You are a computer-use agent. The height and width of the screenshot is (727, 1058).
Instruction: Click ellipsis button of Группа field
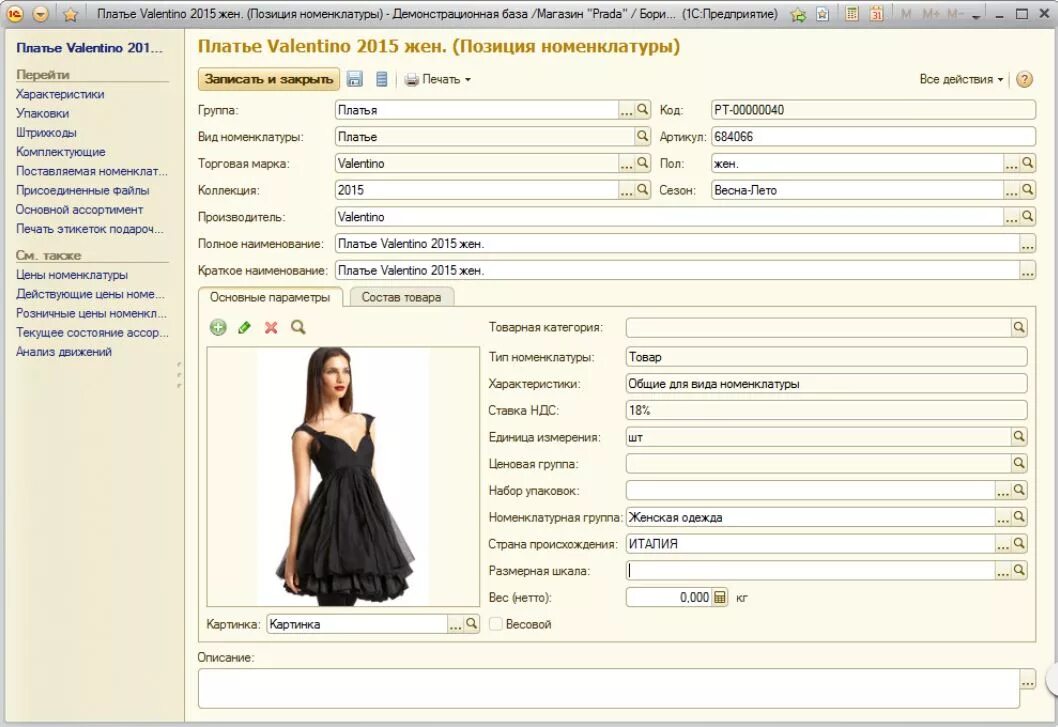click(x=626, y=110)
